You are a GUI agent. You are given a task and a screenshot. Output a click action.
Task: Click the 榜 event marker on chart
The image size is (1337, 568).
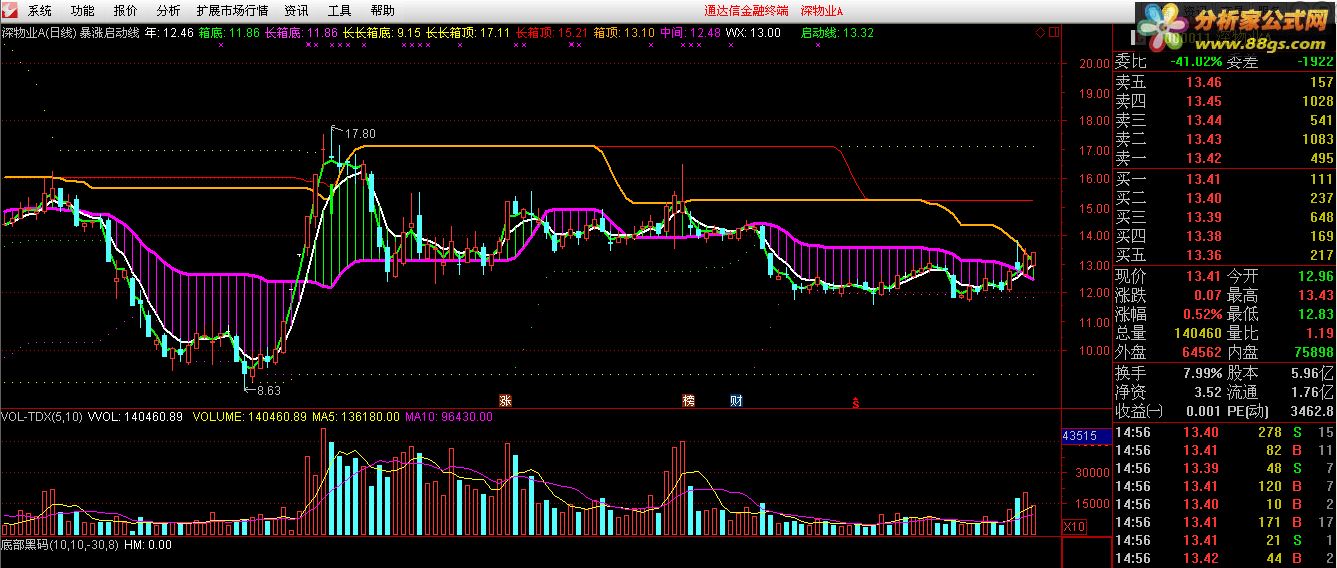[688, 400]
